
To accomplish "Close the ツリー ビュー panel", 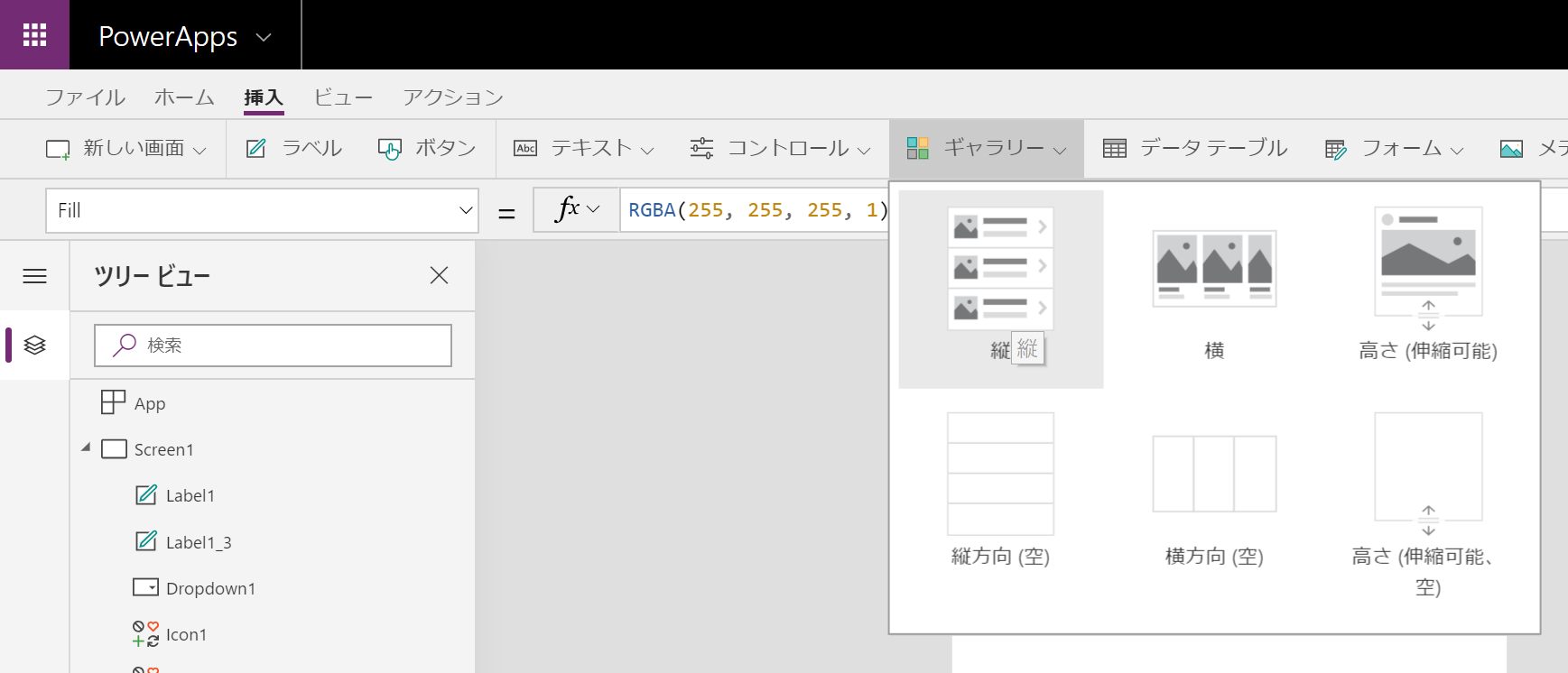I will click(x=440, y=275).
